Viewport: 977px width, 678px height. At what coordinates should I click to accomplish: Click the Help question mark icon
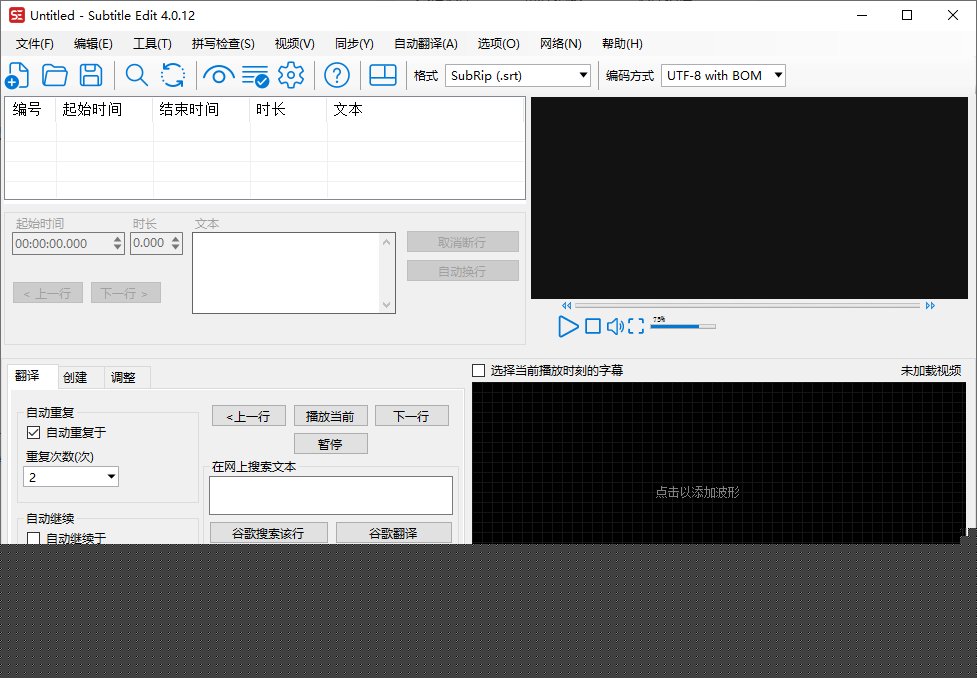tap(337, 75)
